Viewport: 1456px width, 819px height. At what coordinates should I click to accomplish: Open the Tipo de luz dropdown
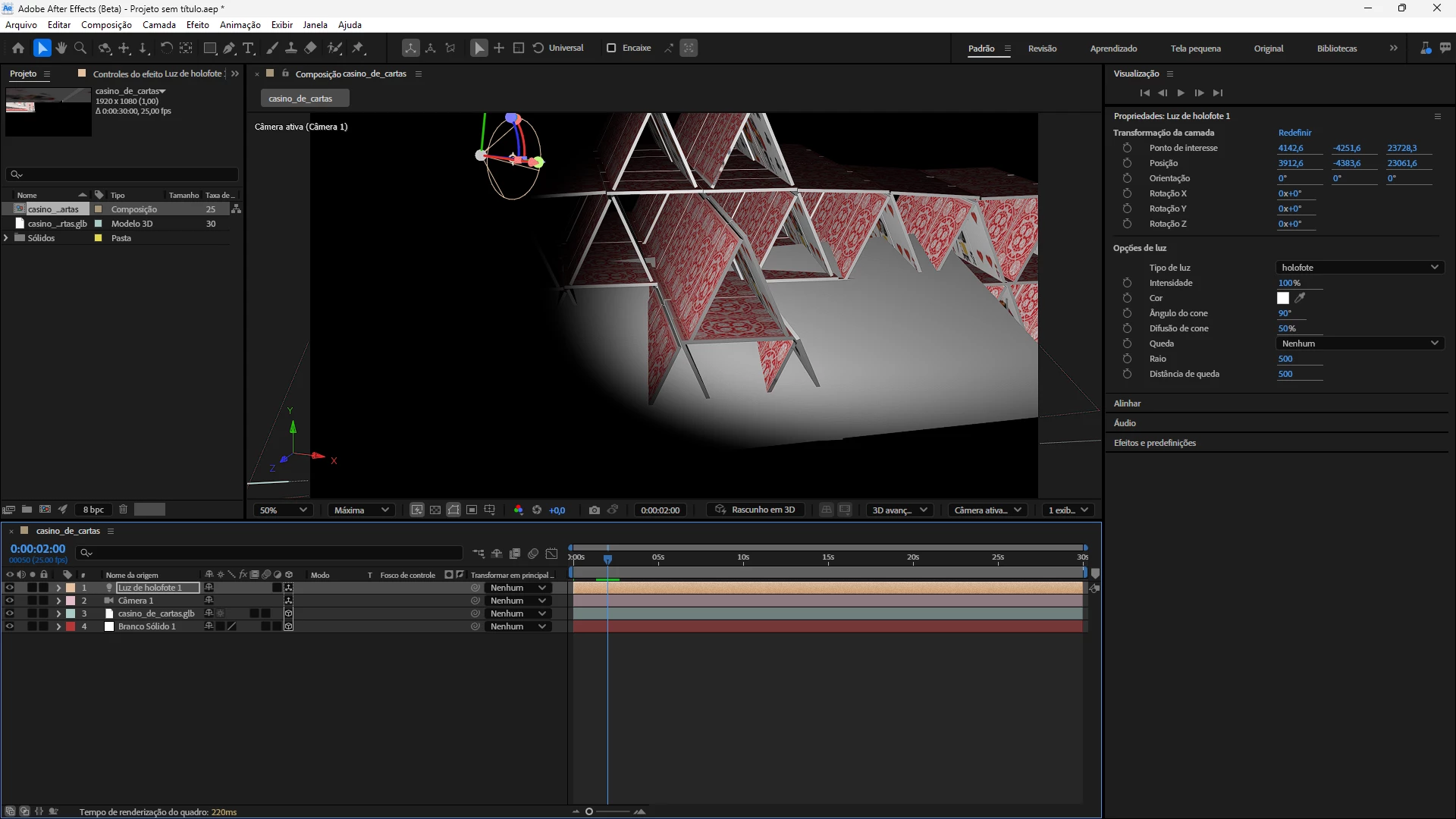click(1360, 268)
